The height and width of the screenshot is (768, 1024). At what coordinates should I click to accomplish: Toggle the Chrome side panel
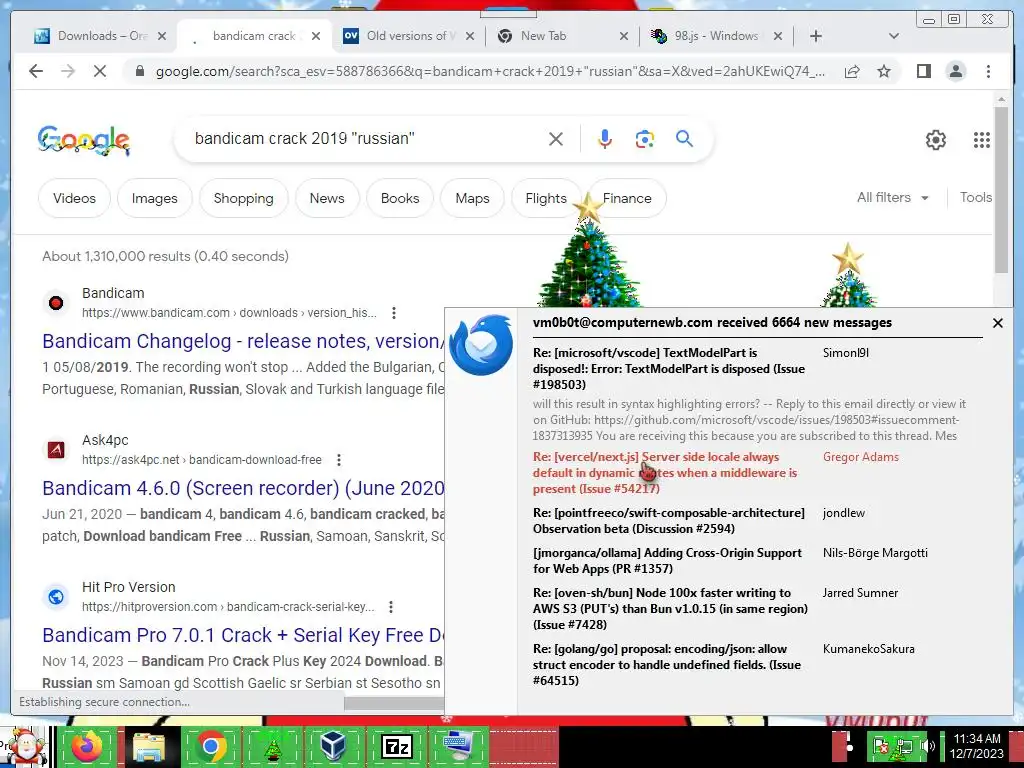coord(923,71)
